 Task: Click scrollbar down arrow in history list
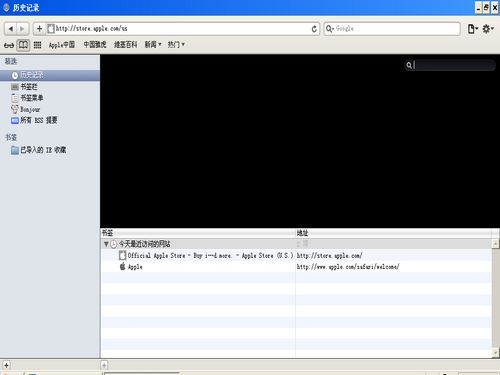click(495, 352)
